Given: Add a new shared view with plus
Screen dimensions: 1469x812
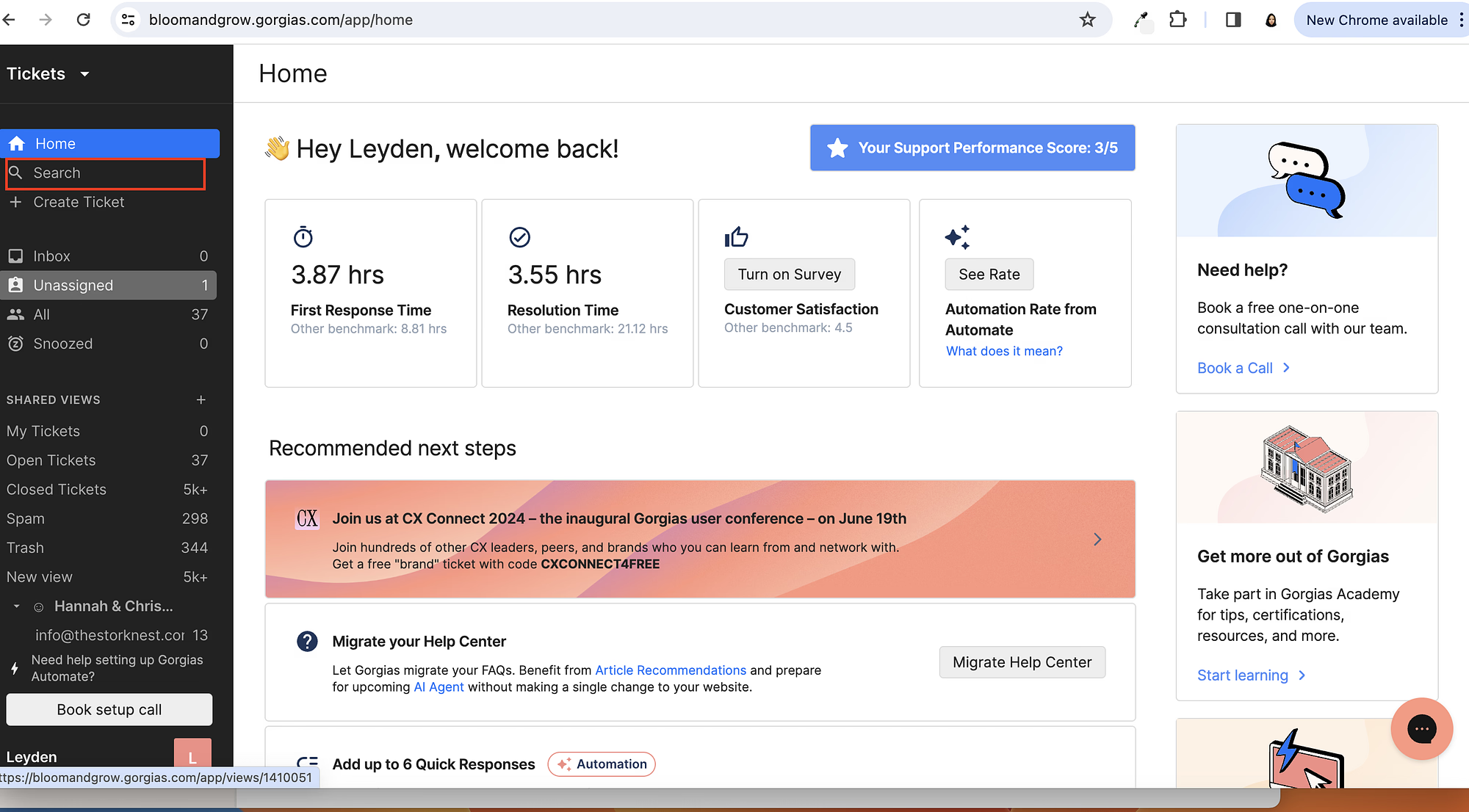Looking at the screenshot, I should pyautogui.click(x=201, y=400).
